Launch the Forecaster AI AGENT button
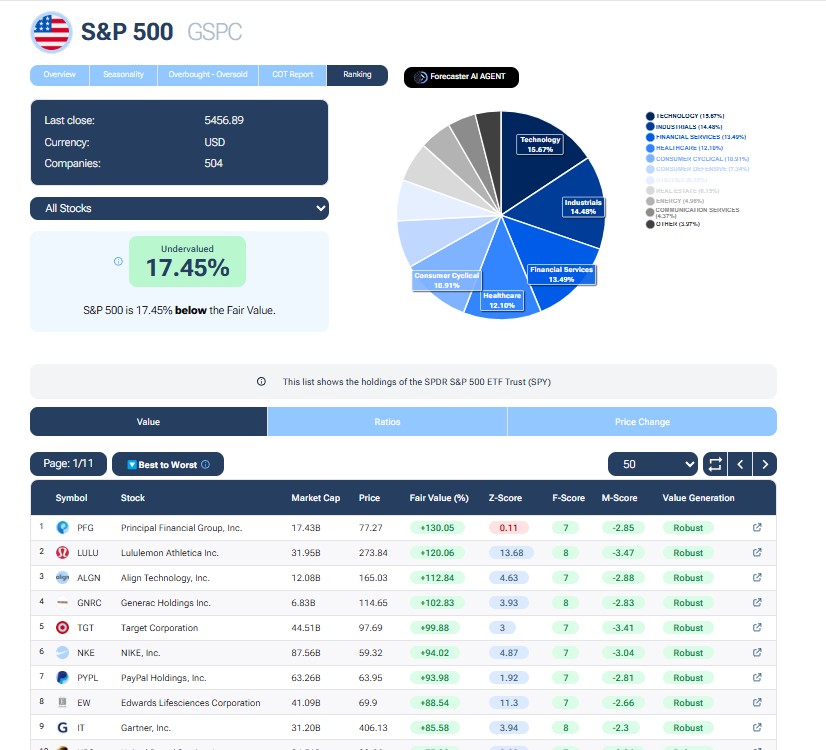The width and height of the screenshot is (826, 750). pyautogui.click(x=461, y=77)
